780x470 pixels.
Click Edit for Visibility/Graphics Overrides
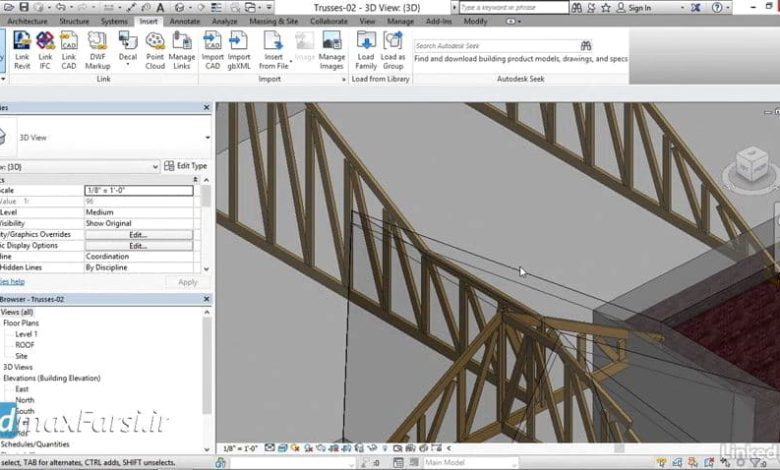point(138,234)
